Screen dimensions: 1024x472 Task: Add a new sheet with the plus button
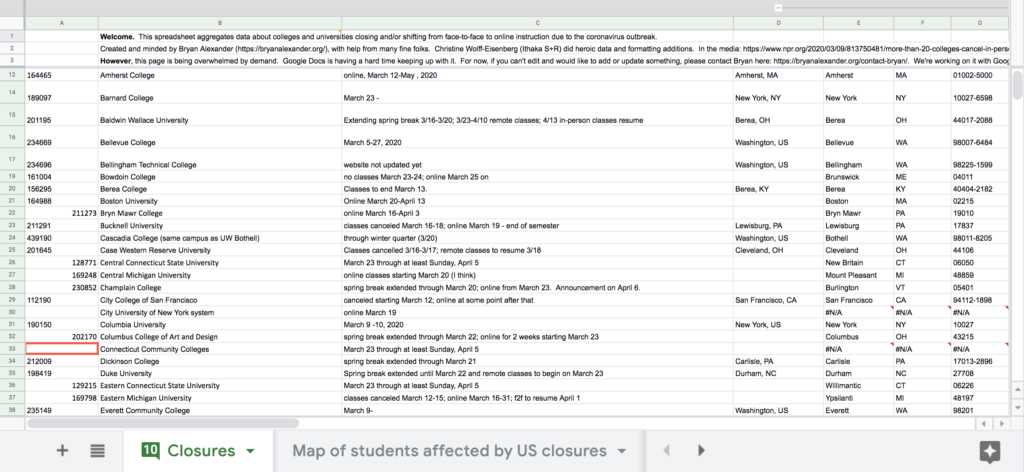(x=62, y=450)
